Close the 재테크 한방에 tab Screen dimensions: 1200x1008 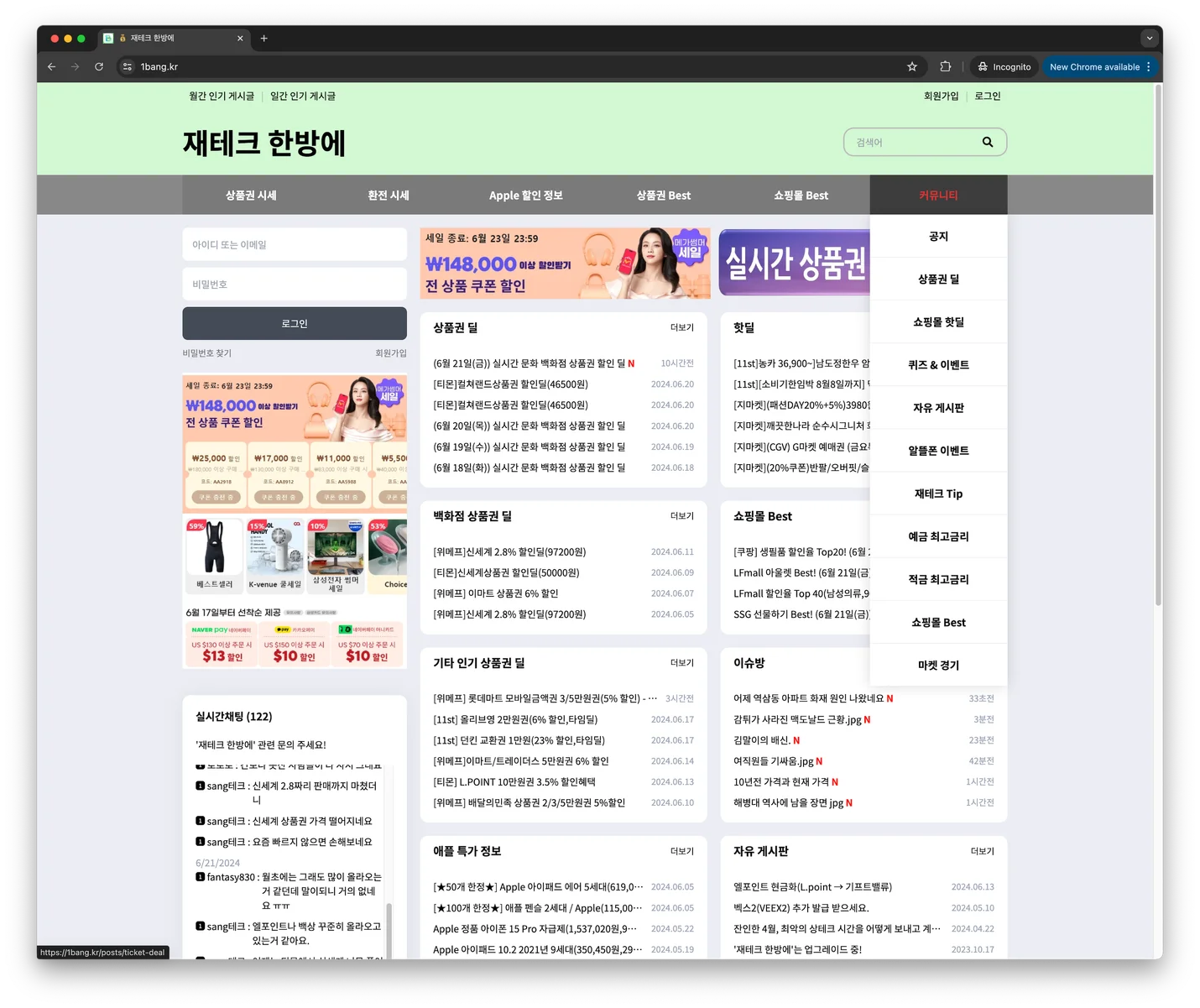coord(240,38)
